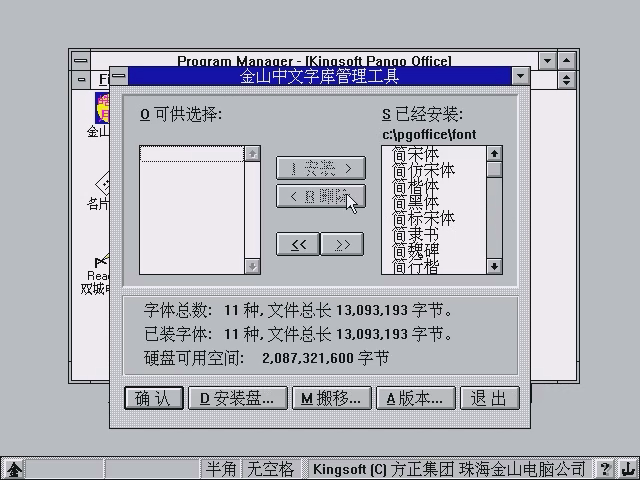The height and width of the screenshot is (480, 640).
Task: Click available fonts list scroll-down arrow
Action: click(x=252, y=267)
